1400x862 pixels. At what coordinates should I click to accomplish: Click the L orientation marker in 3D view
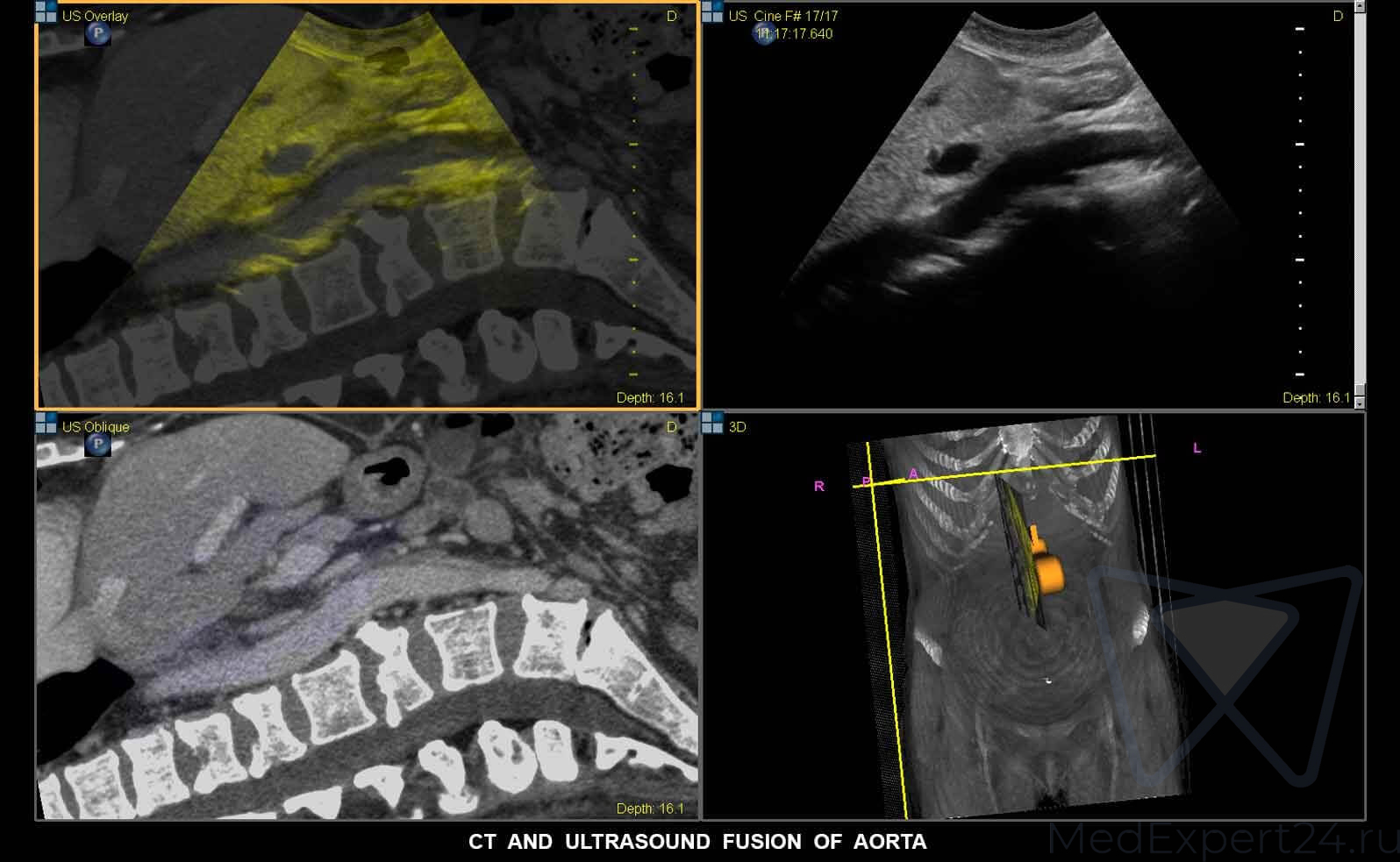(x=1196, y=448)
